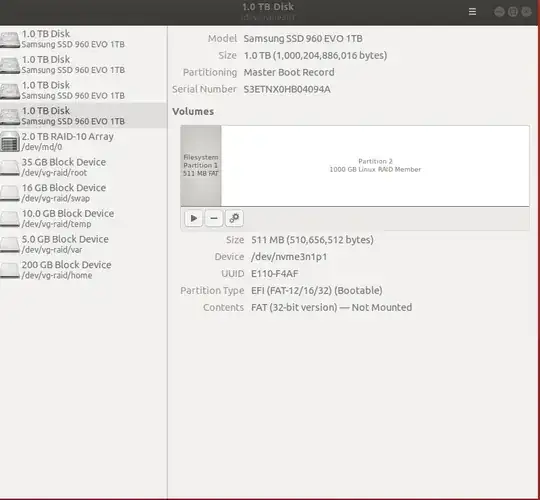Open the hamburger menu in the title bar
Viewport: 540px width, 500px height.
pos(472,12)
